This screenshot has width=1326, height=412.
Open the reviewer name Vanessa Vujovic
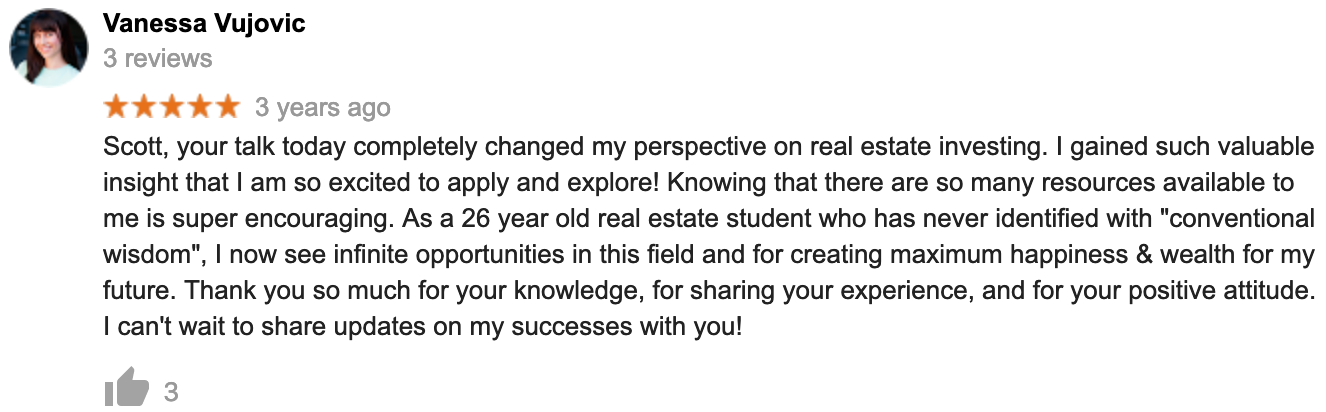[204, 23]
